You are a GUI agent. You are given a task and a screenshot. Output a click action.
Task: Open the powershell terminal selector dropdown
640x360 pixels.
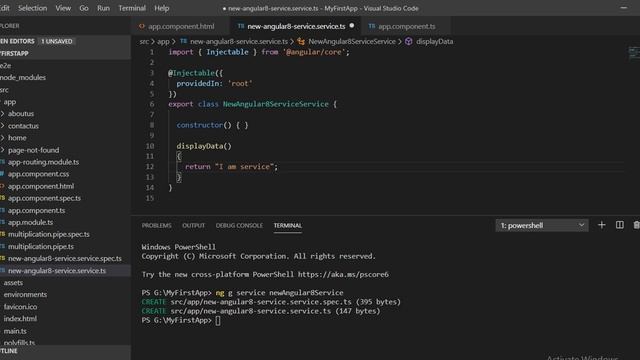point(542,225)
